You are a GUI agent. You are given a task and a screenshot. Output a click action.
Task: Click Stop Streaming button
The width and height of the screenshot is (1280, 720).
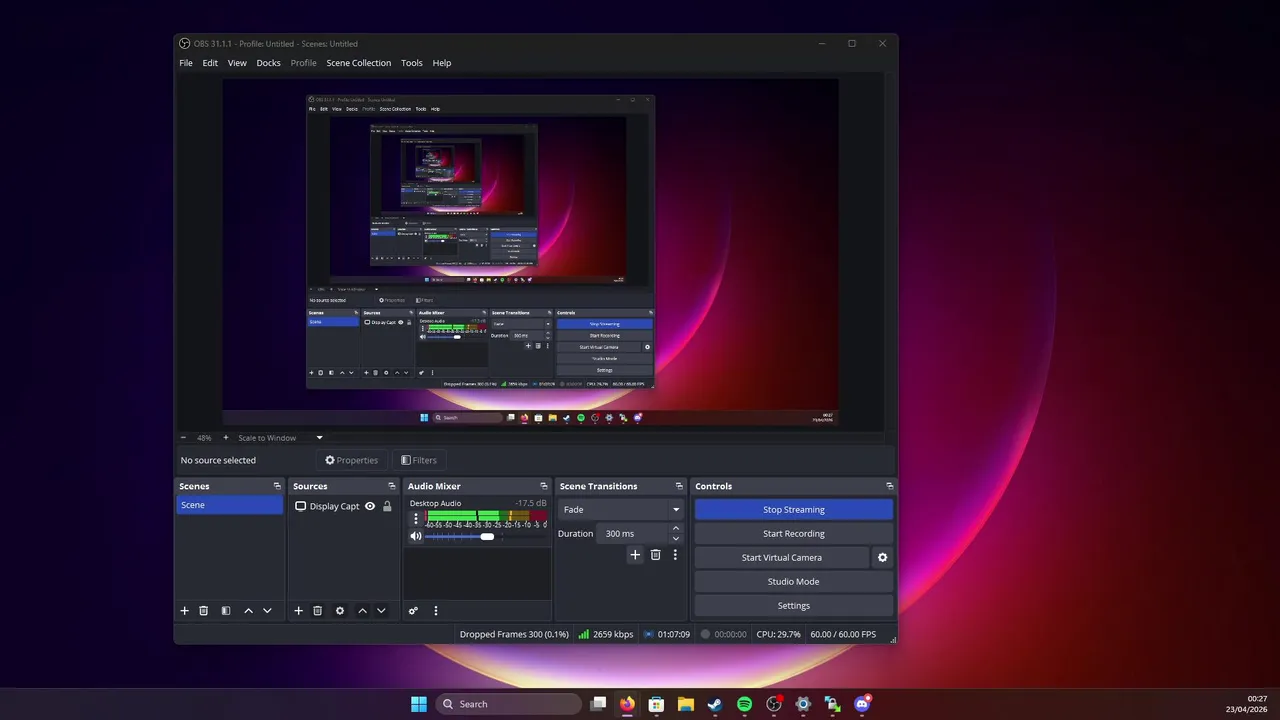tap(794, 510)
